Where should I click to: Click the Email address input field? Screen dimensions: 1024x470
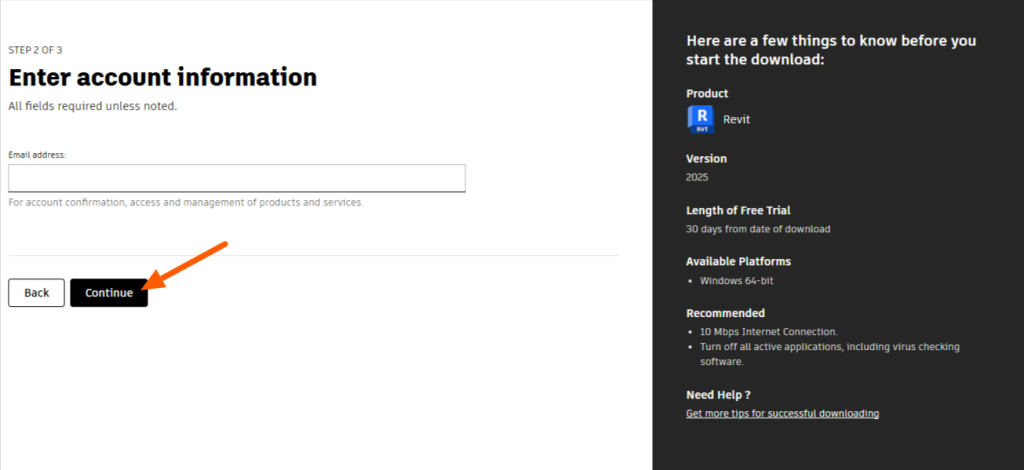236,178
